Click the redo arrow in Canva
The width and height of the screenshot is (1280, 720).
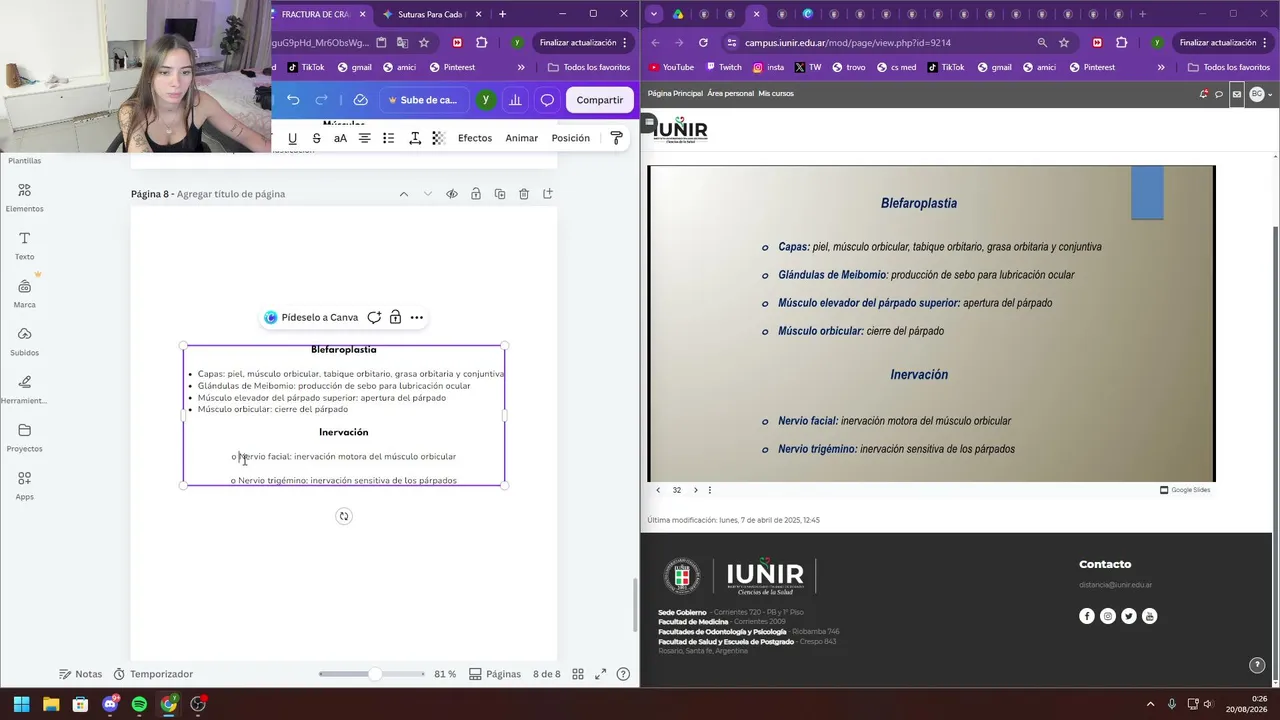[321, 100]
